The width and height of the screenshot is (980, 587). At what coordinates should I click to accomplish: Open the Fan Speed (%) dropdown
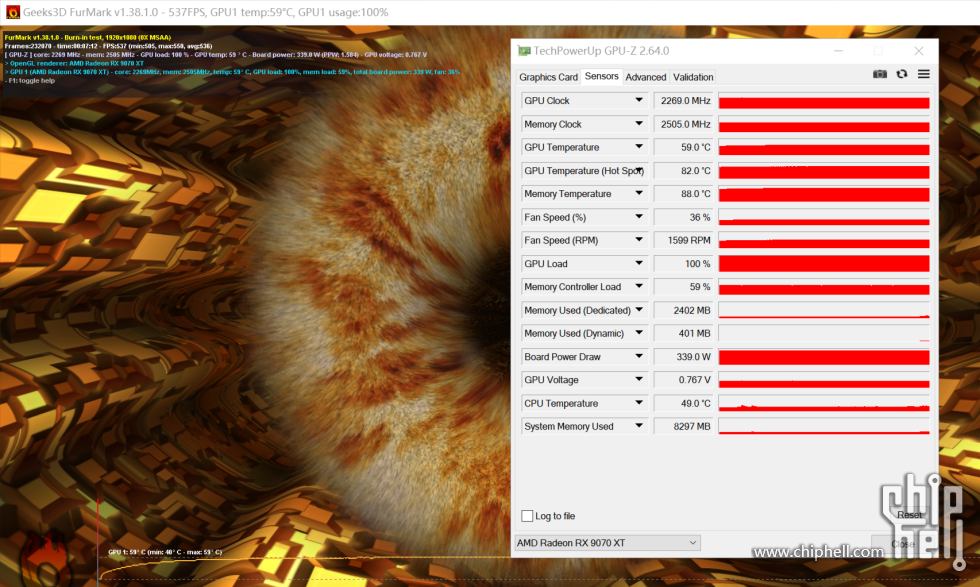pos(639,217)
